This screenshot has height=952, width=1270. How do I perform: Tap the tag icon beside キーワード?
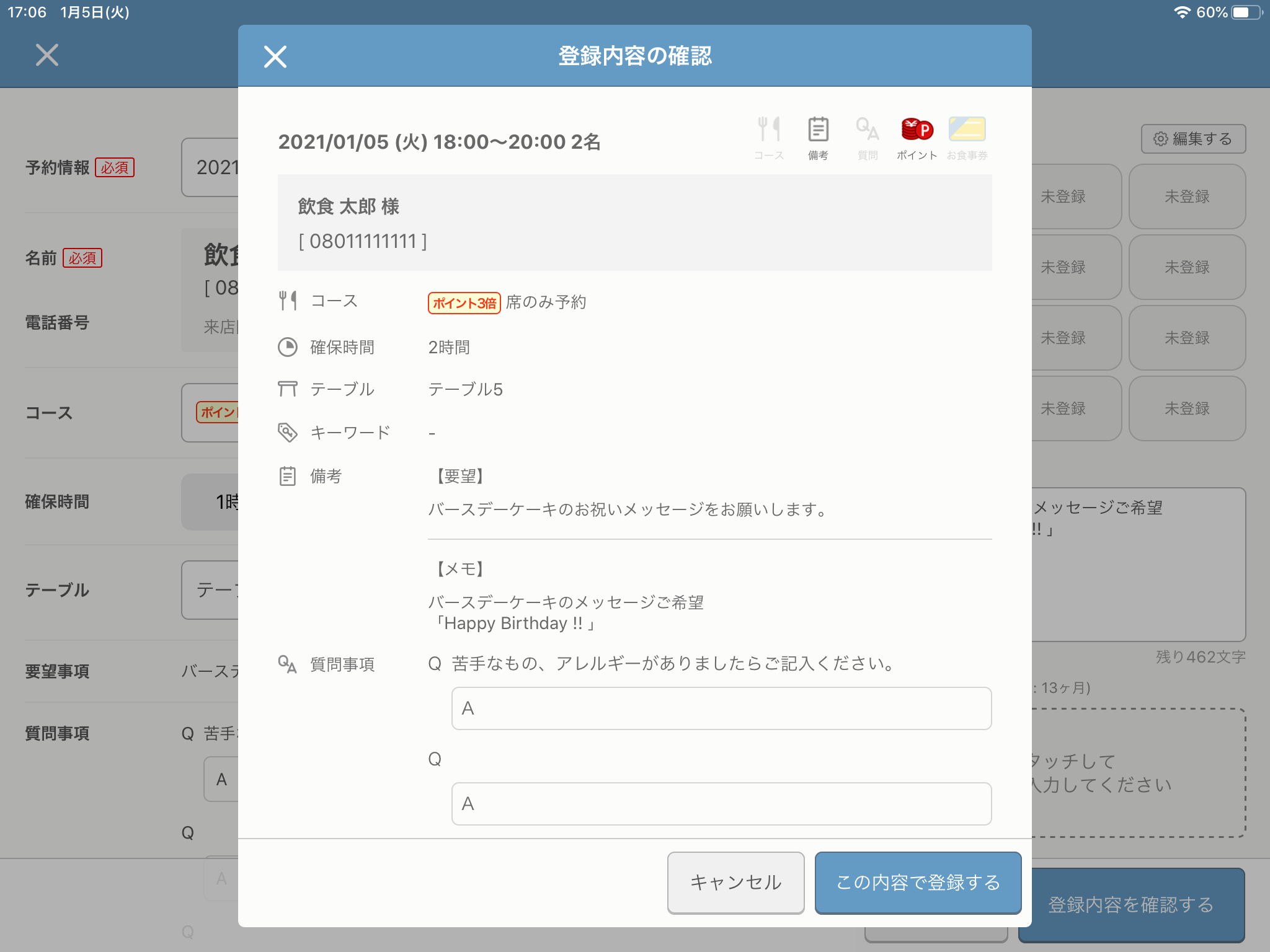288,432
